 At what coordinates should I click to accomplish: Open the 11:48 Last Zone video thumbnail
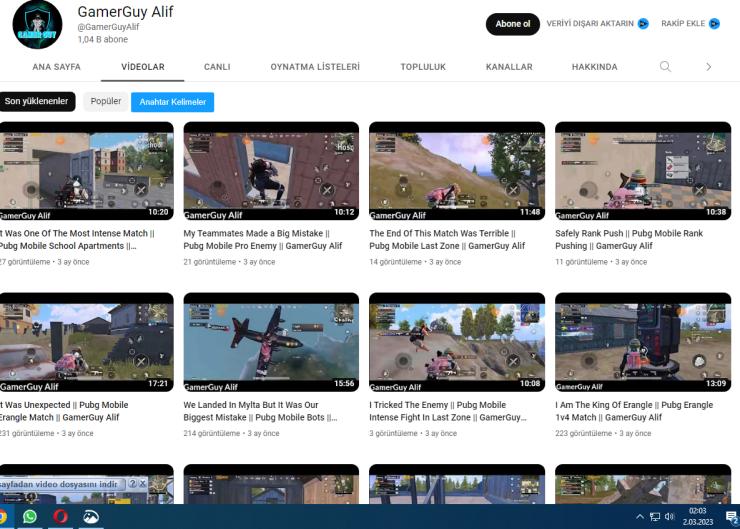(x=457, y=171)
